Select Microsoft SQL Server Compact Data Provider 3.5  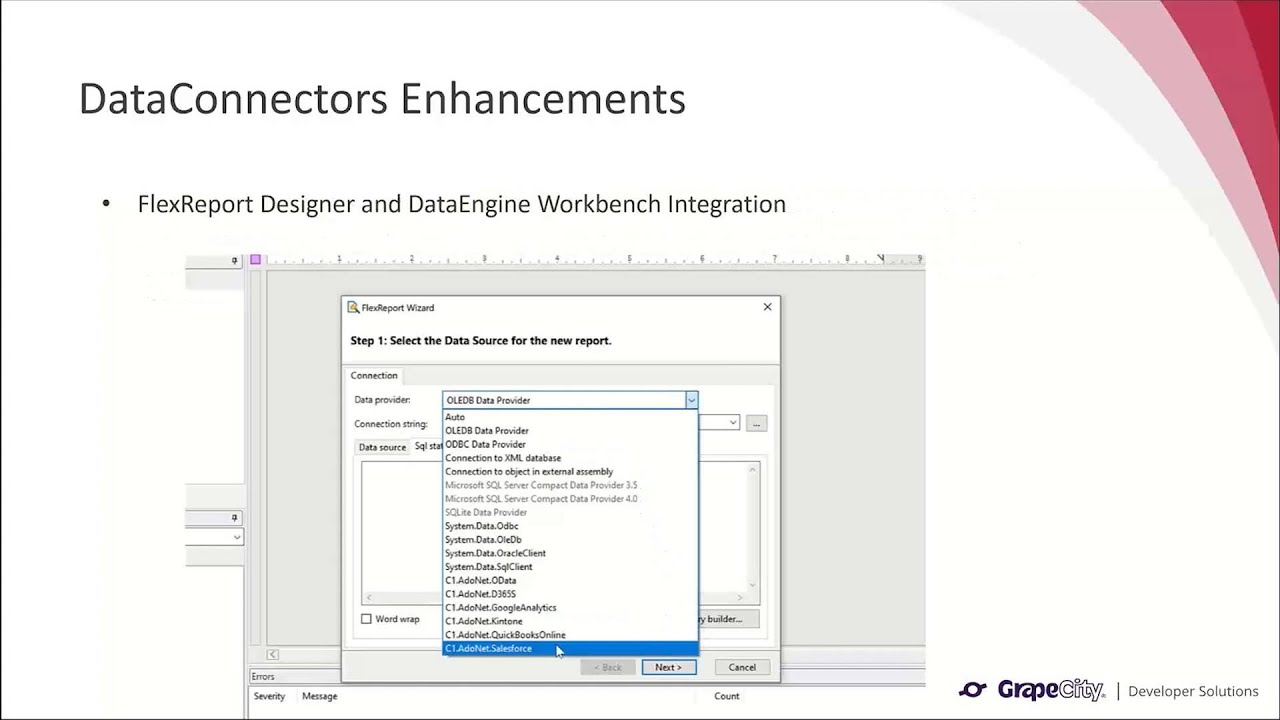click(570, 485)
